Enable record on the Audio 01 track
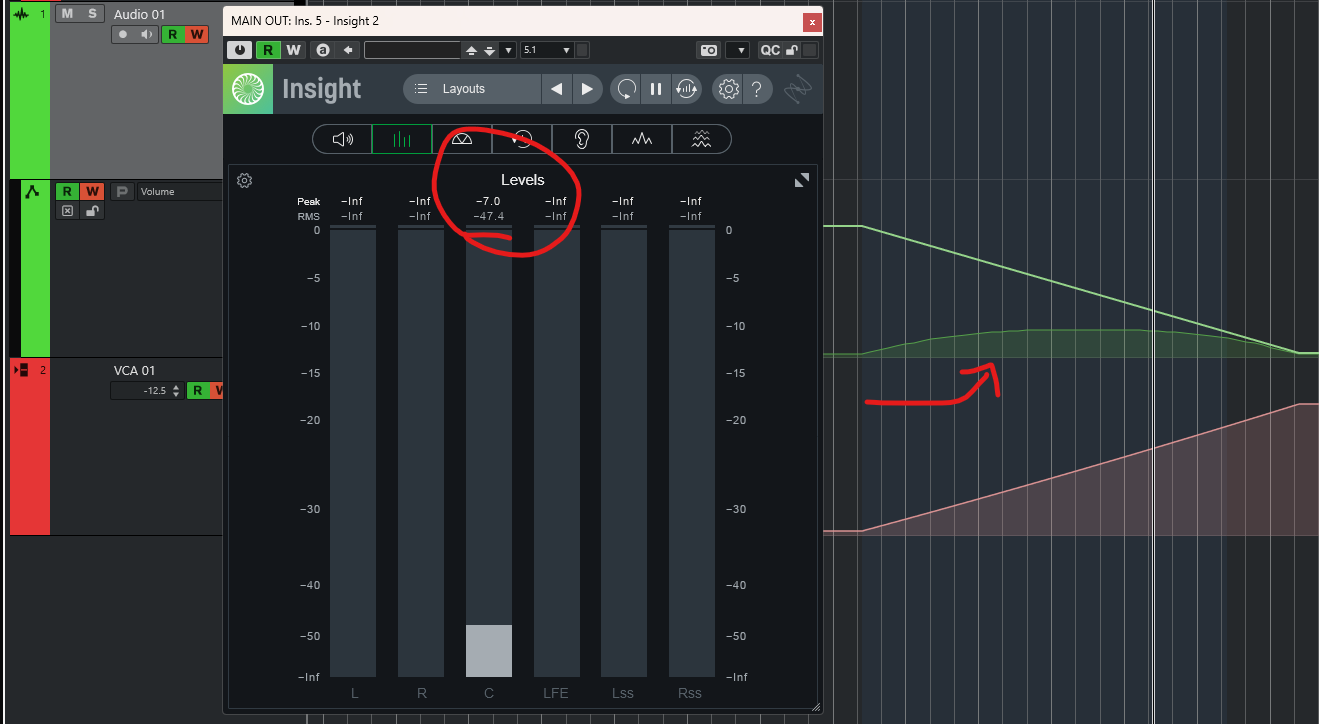This screenshot has height=724, width=1319. click(123, 34)
